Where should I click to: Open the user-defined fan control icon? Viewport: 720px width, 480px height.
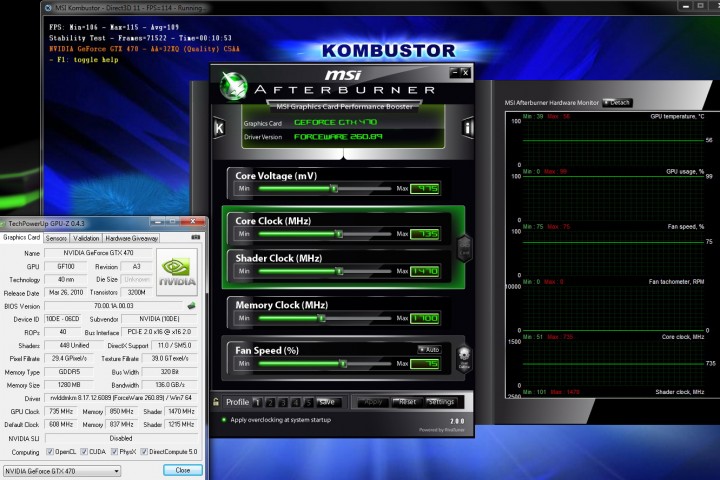[464, 358]
